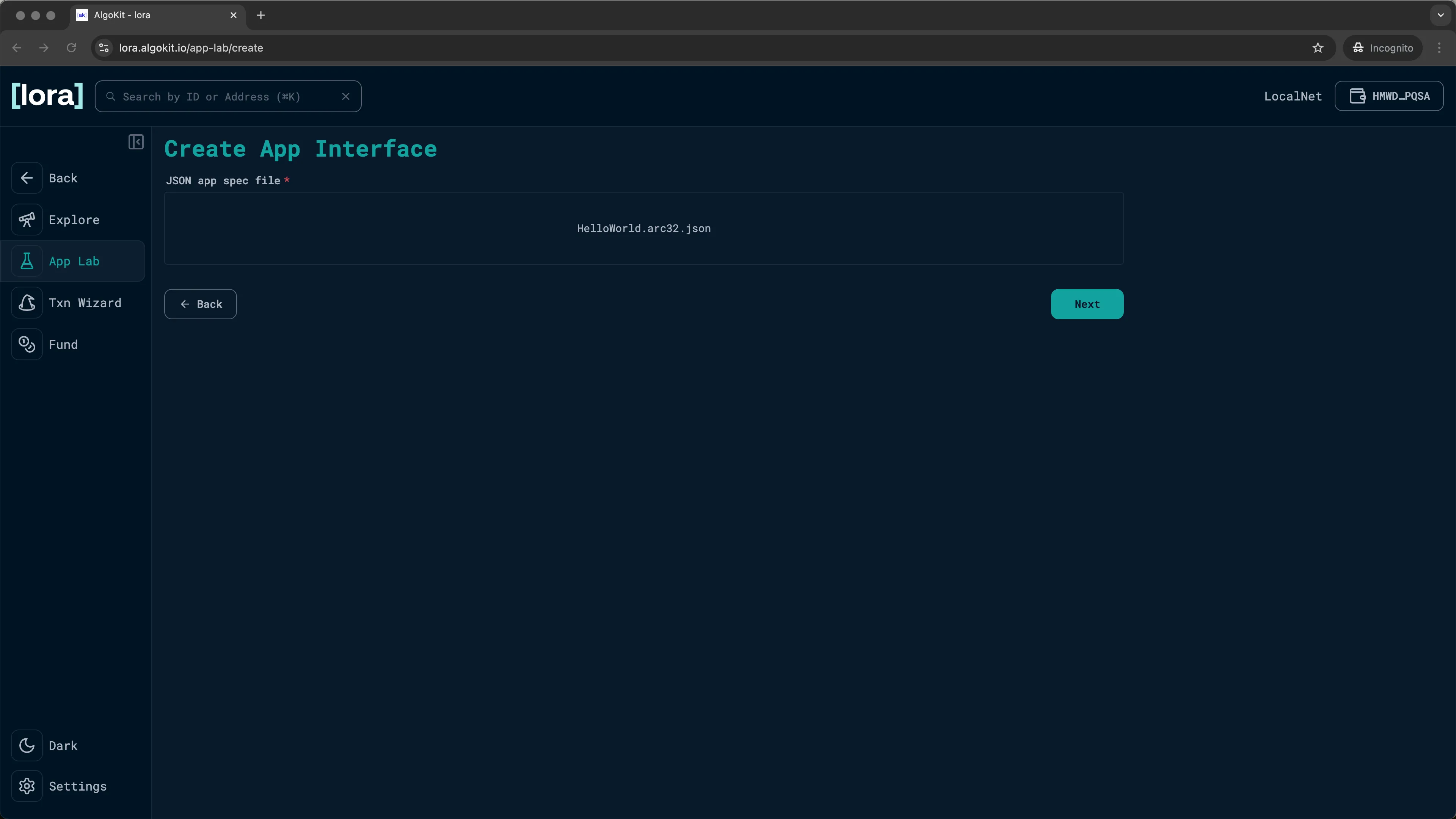
Task: Expand the browser tab search chevron
Action: click(1440, 15)
